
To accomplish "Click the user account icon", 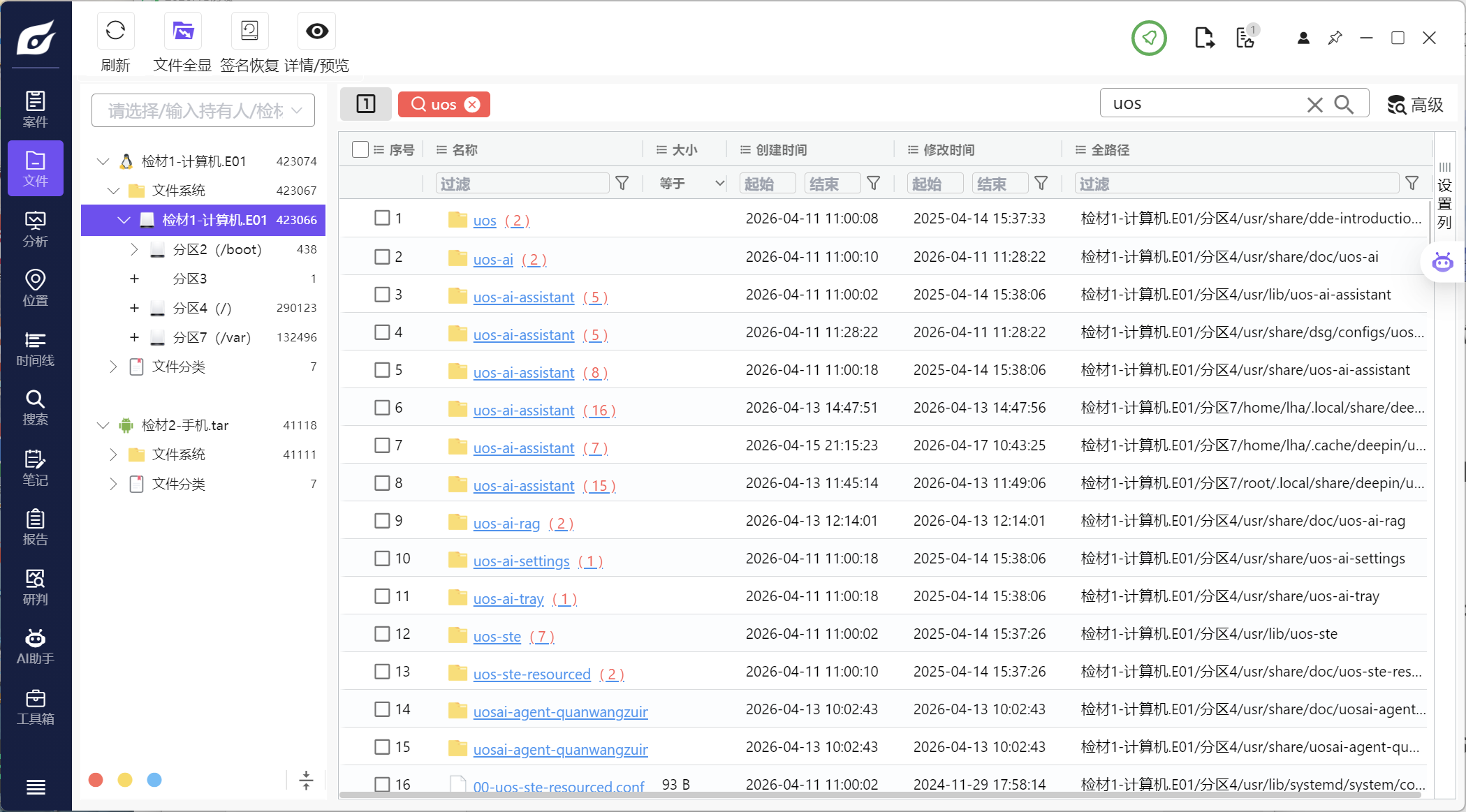I will (1303, 38).
